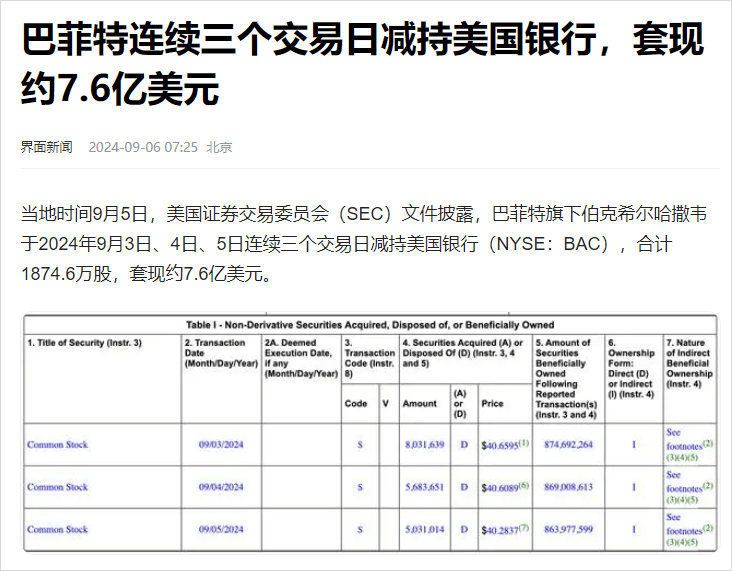This screenshot has height=571, width=732.
Task: Click the '2. Transaction Date' column header
Action: coord(221,353)
